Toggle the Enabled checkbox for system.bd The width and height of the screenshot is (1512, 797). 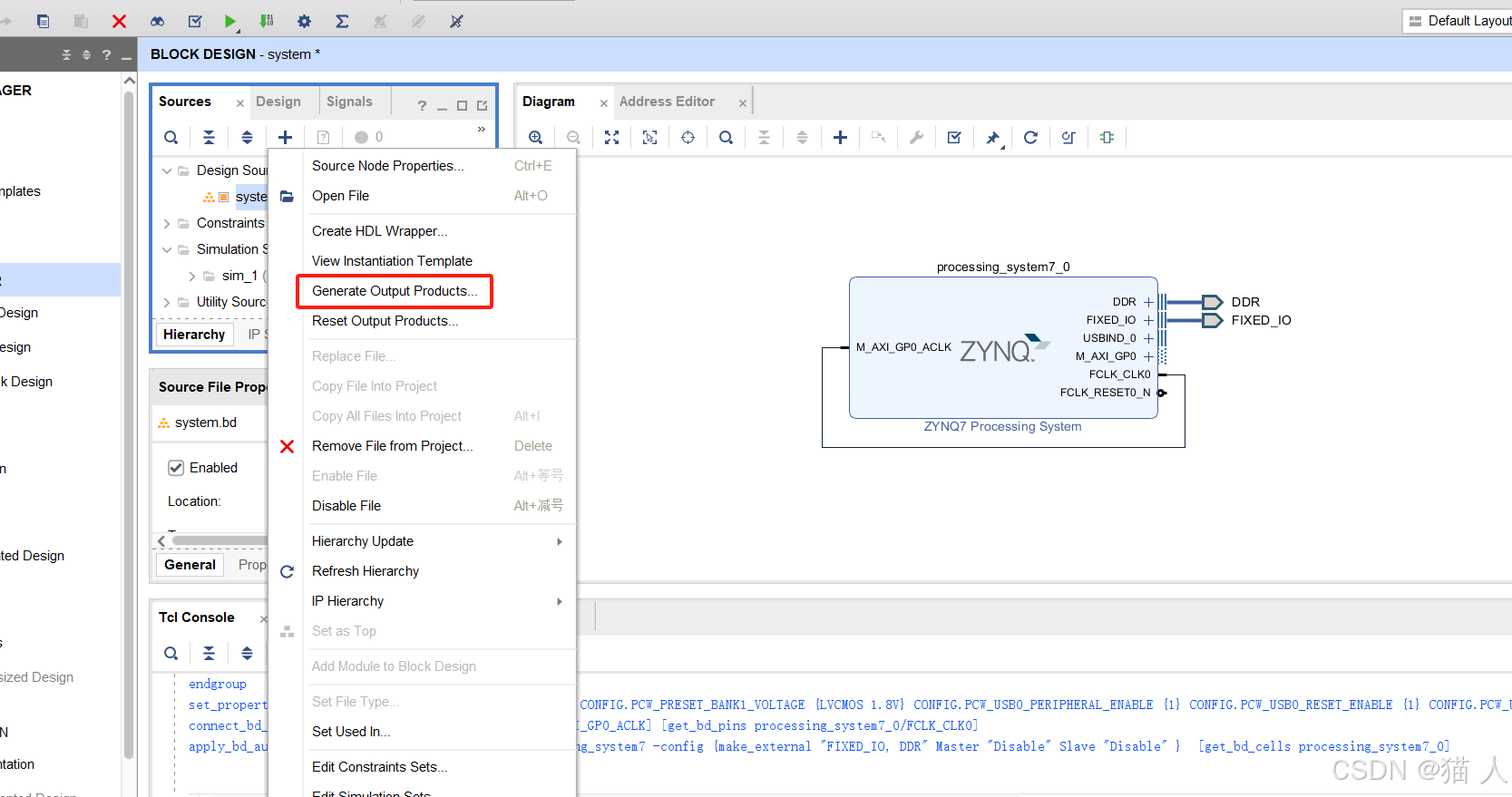[x=176, y=468]
